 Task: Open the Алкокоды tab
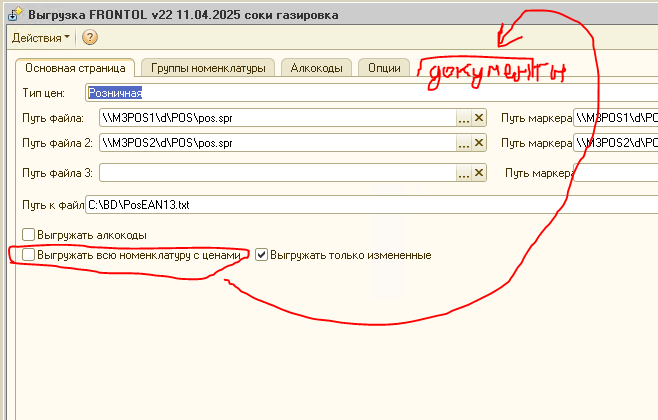(316, 68)
